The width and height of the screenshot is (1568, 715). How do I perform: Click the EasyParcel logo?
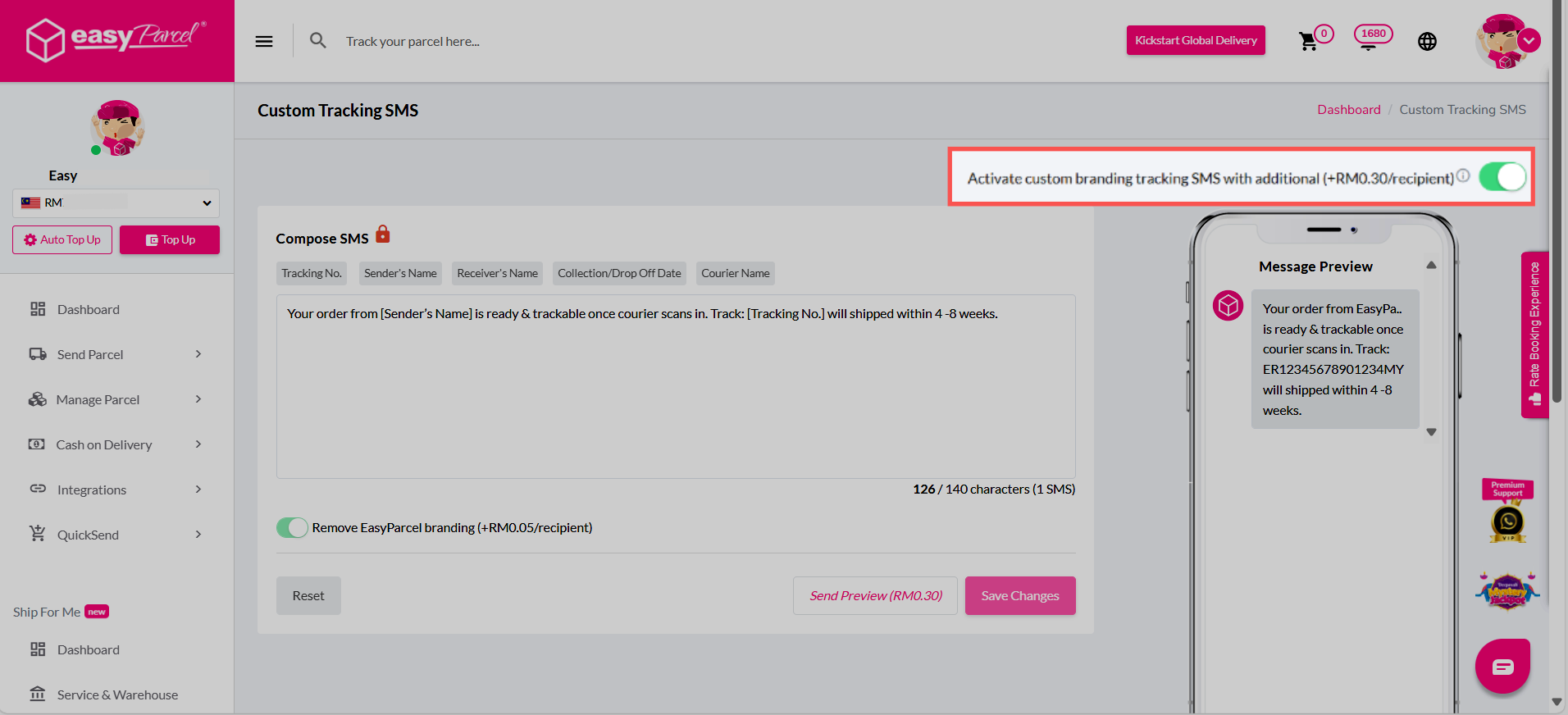(116, 40)
